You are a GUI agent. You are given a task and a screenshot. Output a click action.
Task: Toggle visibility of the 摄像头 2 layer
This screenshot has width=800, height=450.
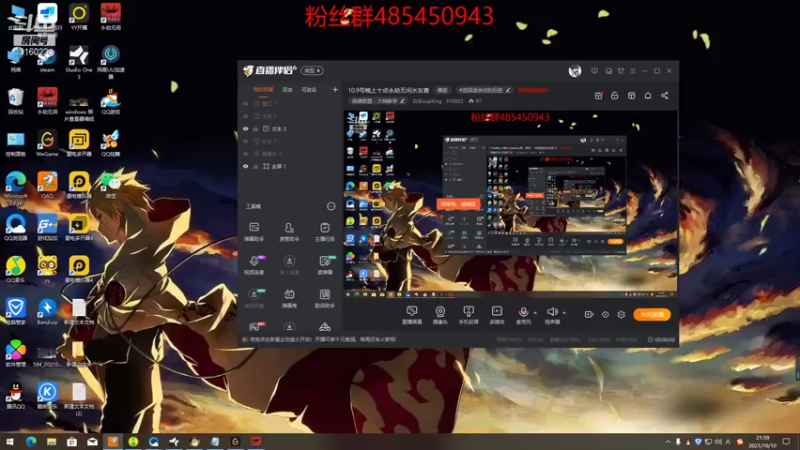click(245, 154)
